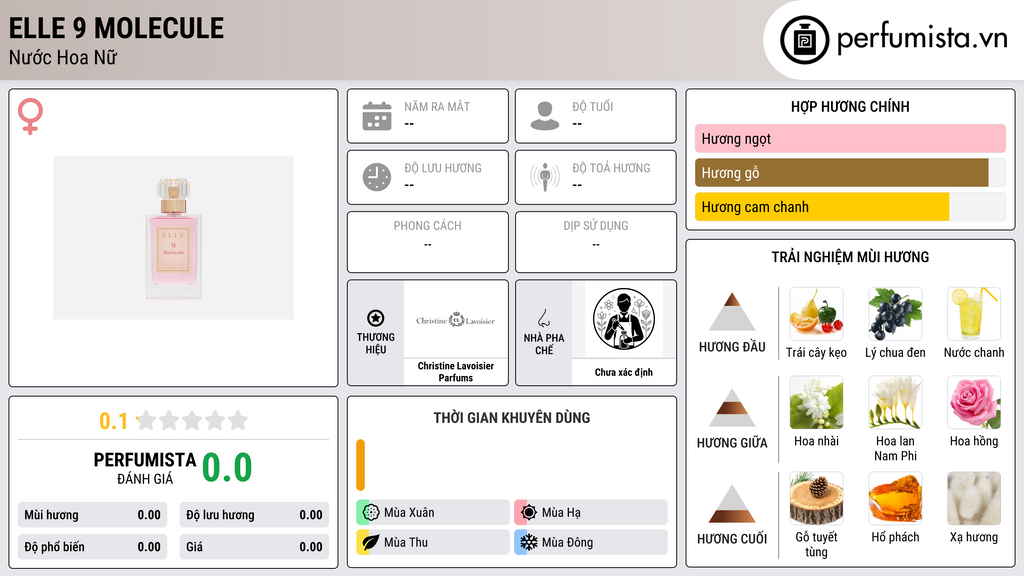The width and height of the screenshot is (1024, 576).
Task: Click the 0.1 yellow rating number
Action: point(113,421)
